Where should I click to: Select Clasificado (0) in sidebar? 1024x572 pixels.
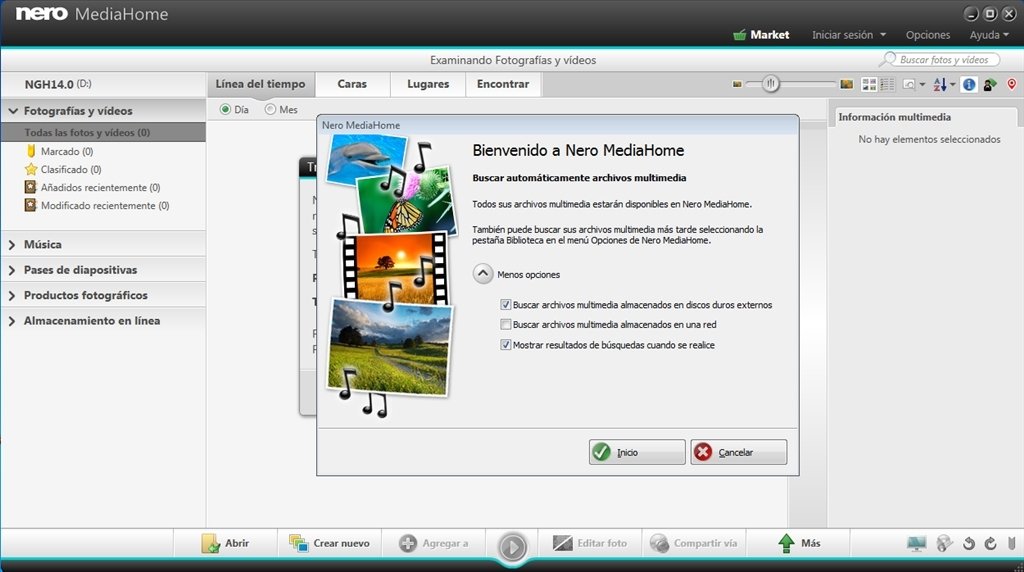click(x=71, y=170)
